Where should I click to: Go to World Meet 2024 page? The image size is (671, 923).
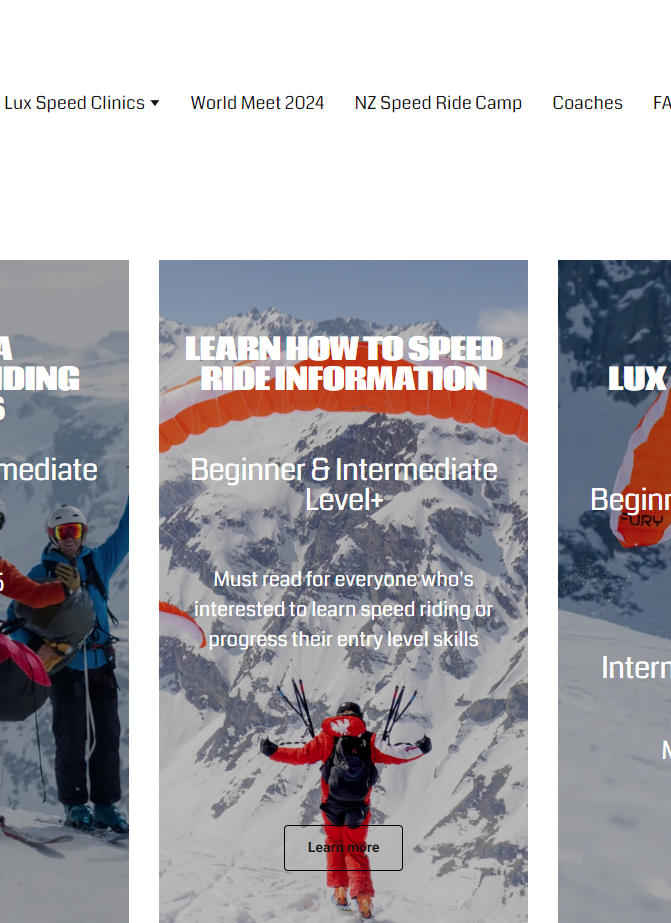tap(257, 103)
